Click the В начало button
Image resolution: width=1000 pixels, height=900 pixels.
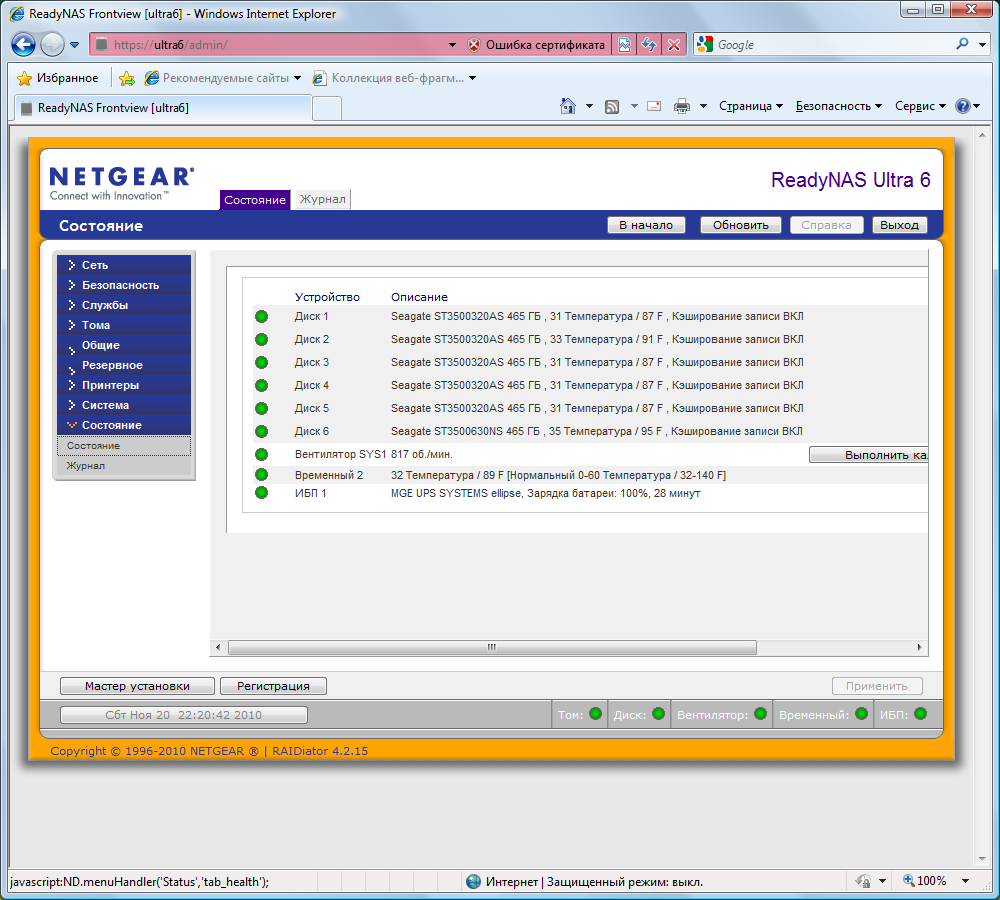(x=646, y=225)
